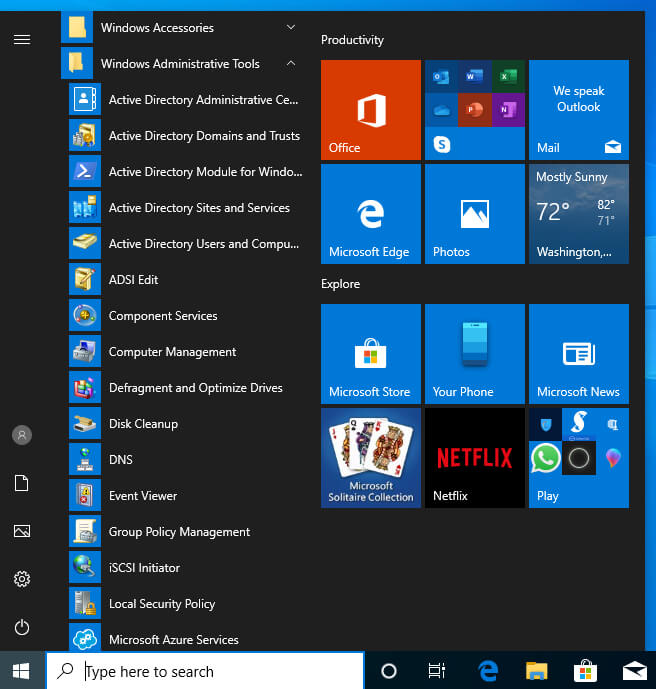Open the Your Phone tile
The height and width of the screenshot is (689, 656).
click(x=475, y=354)
